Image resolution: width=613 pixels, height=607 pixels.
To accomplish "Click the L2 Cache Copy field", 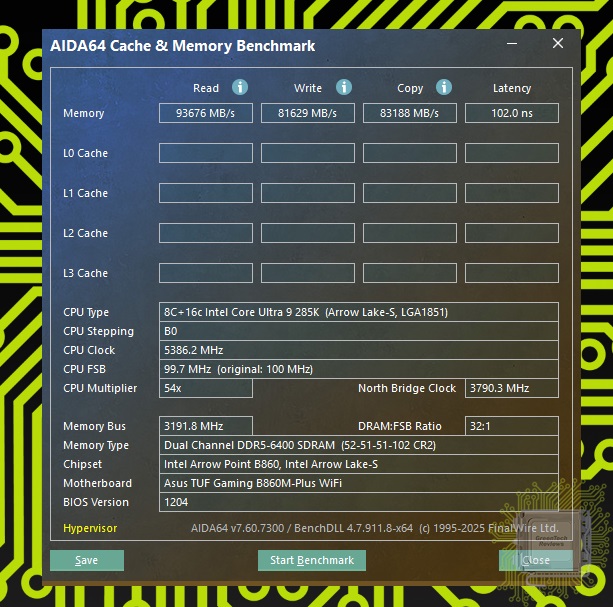I will point(410,233).
